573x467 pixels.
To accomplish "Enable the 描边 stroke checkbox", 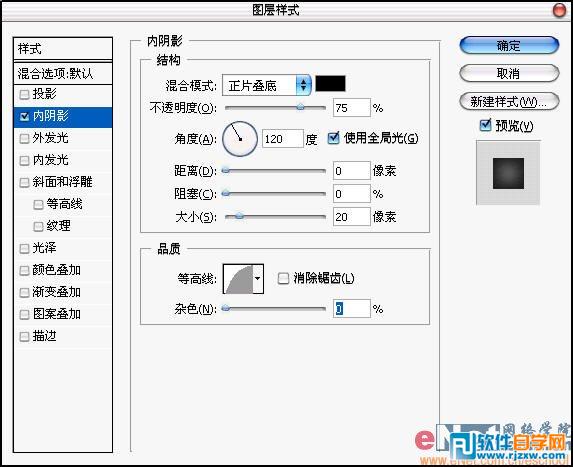I will tap(24, 336).
